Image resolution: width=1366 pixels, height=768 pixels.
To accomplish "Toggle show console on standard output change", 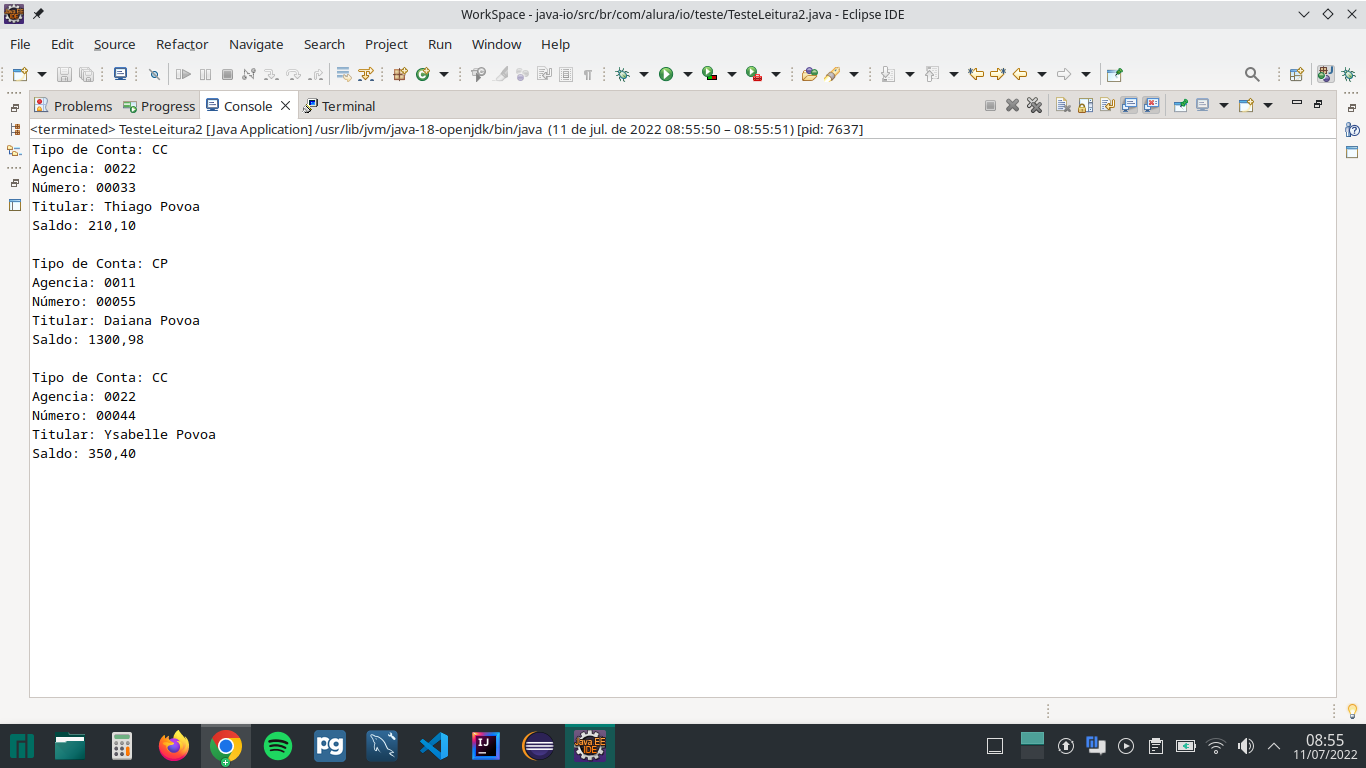I will coord(1129,105).
